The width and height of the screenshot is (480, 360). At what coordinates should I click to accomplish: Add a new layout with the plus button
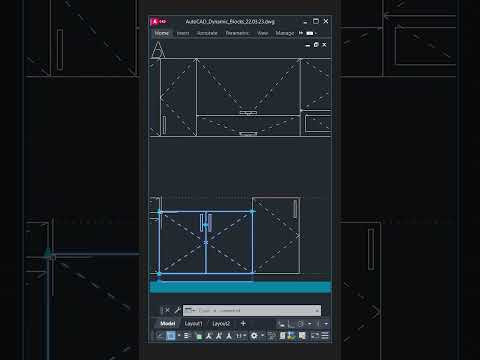[x=243, y=323]
